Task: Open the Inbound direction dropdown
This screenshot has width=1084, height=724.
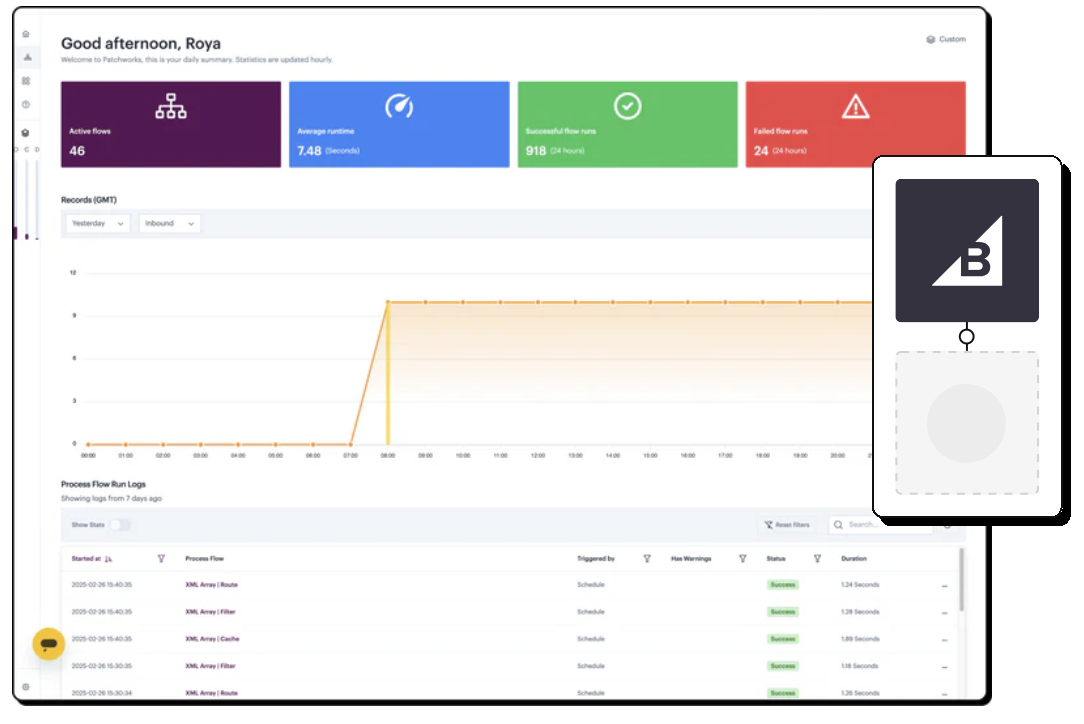Action: [x=170, y=223]
